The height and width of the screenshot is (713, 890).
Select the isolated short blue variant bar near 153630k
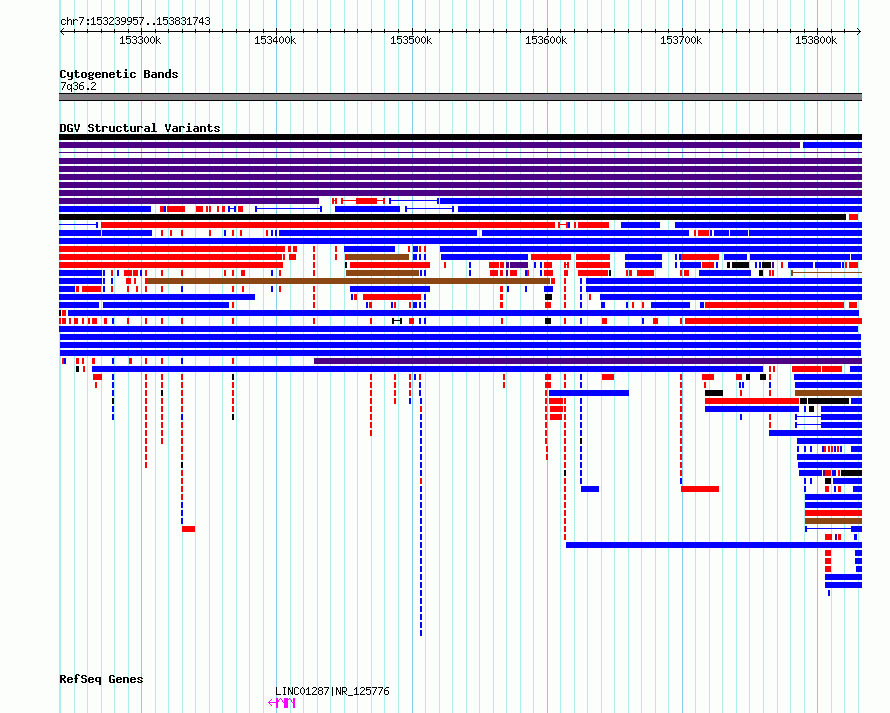[590, 489]
